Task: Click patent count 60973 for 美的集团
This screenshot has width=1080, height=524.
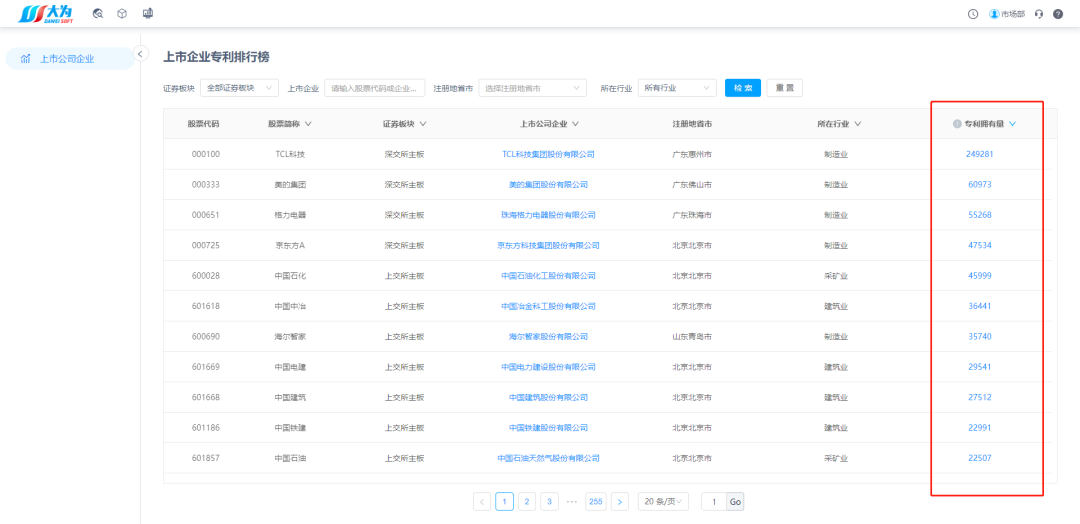Action: click(979, 185)
